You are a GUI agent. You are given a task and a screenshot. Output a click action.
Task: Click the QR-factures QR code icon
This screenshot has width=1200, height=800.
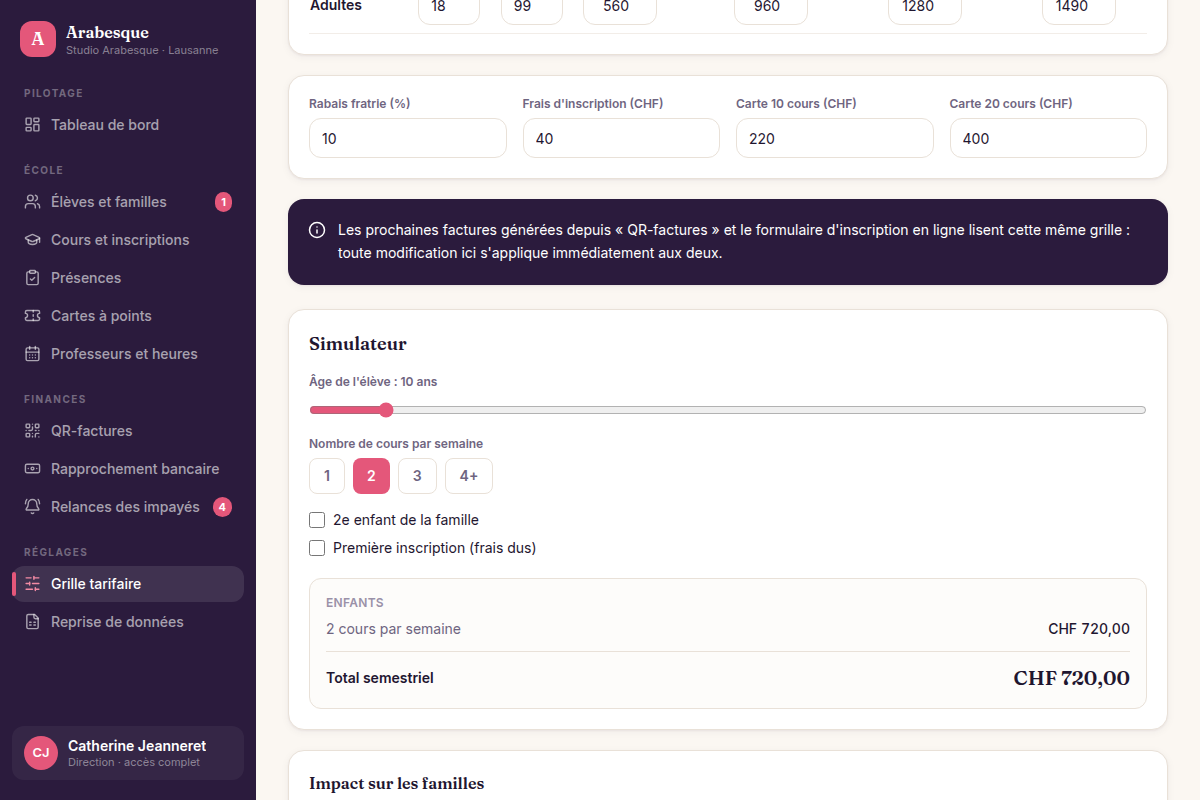tap(32, 431)
